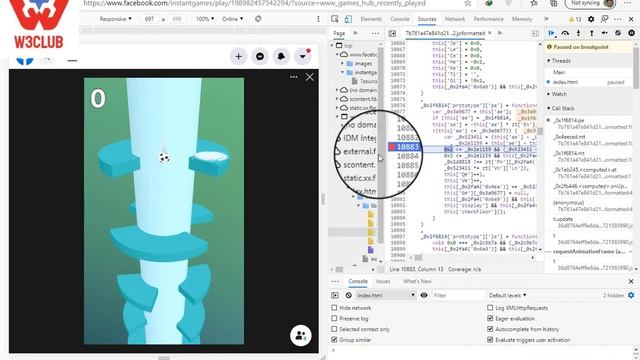Open DevTools settings gear in top bar
Screen dimensions: 640x360
591,19
